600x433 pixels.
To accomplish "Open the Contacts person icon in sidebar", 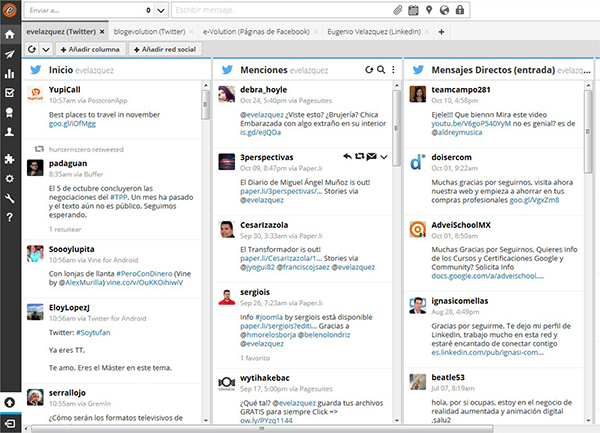I will [10, 132].
